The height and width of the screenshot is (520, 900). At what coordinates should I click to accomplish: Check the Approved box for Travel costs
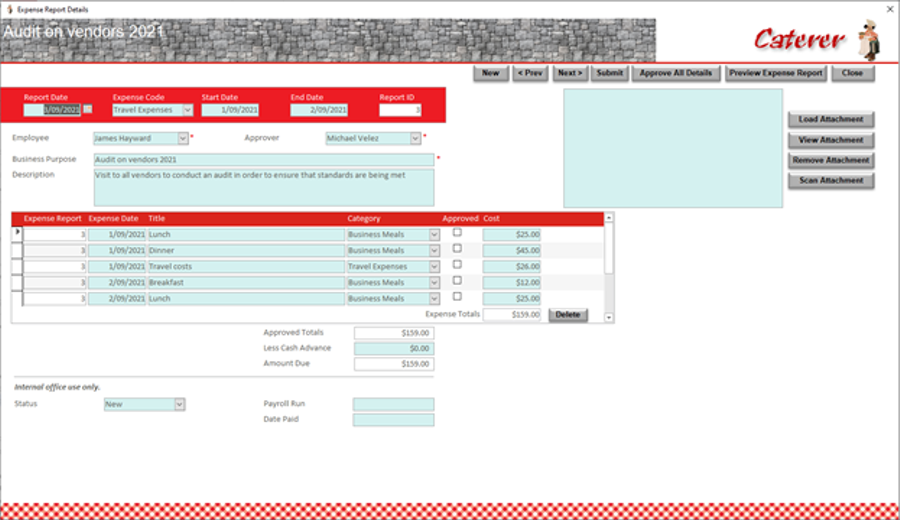(457, 265)
